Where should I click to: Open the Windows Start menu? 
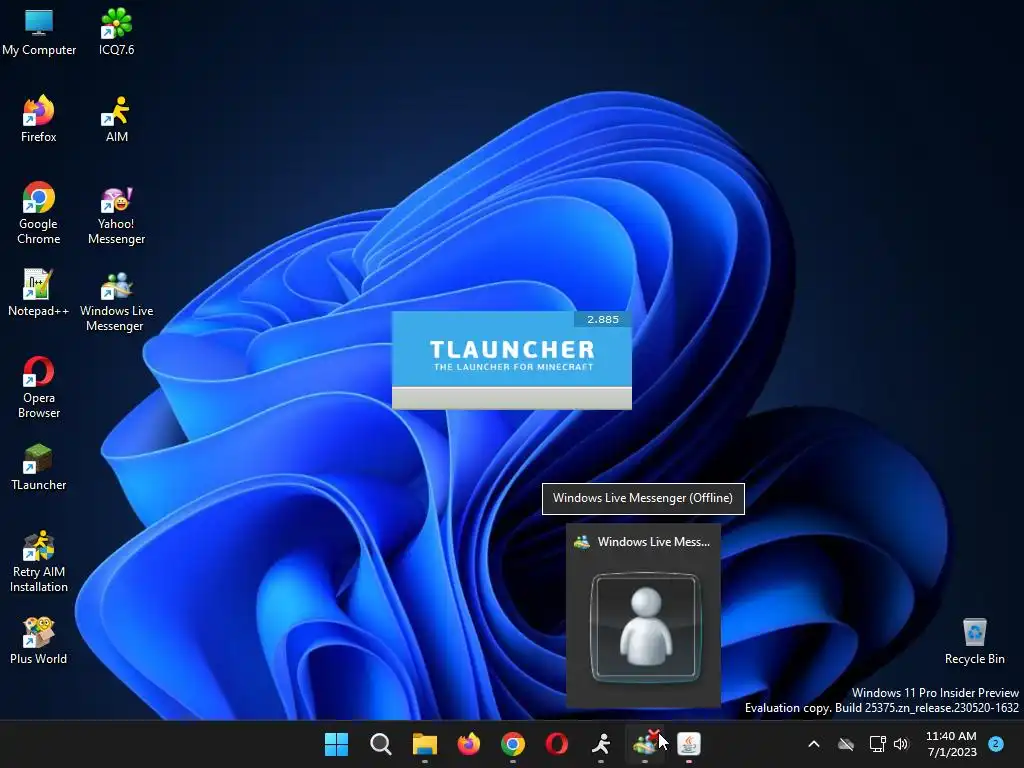(x=337, y=744)
